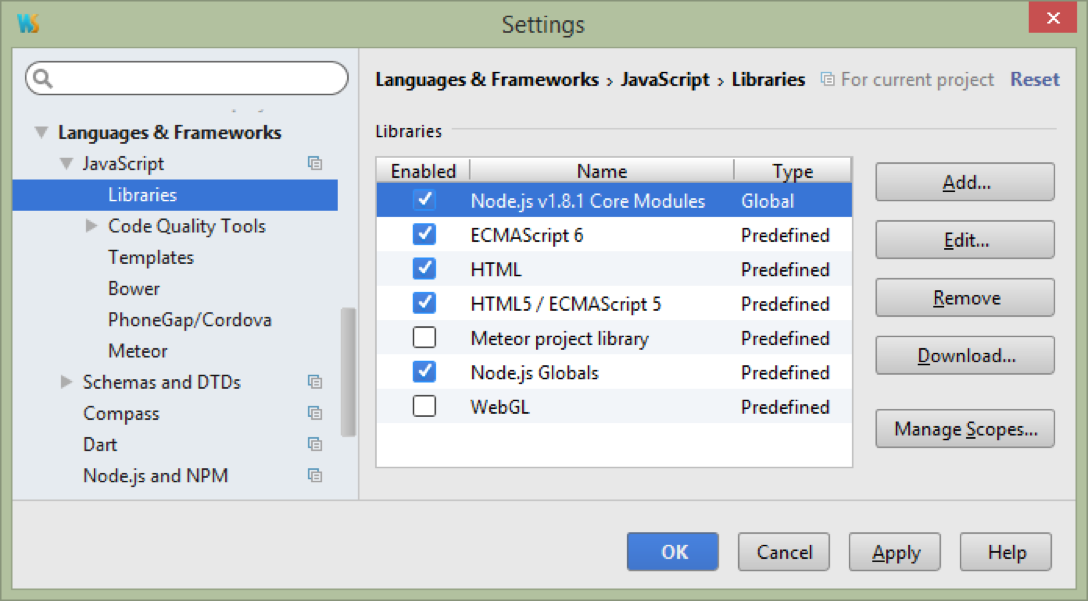The width and height of the screenshot is (1088, 601).
Task: Click the Add... button
Action: pos(965,182)
